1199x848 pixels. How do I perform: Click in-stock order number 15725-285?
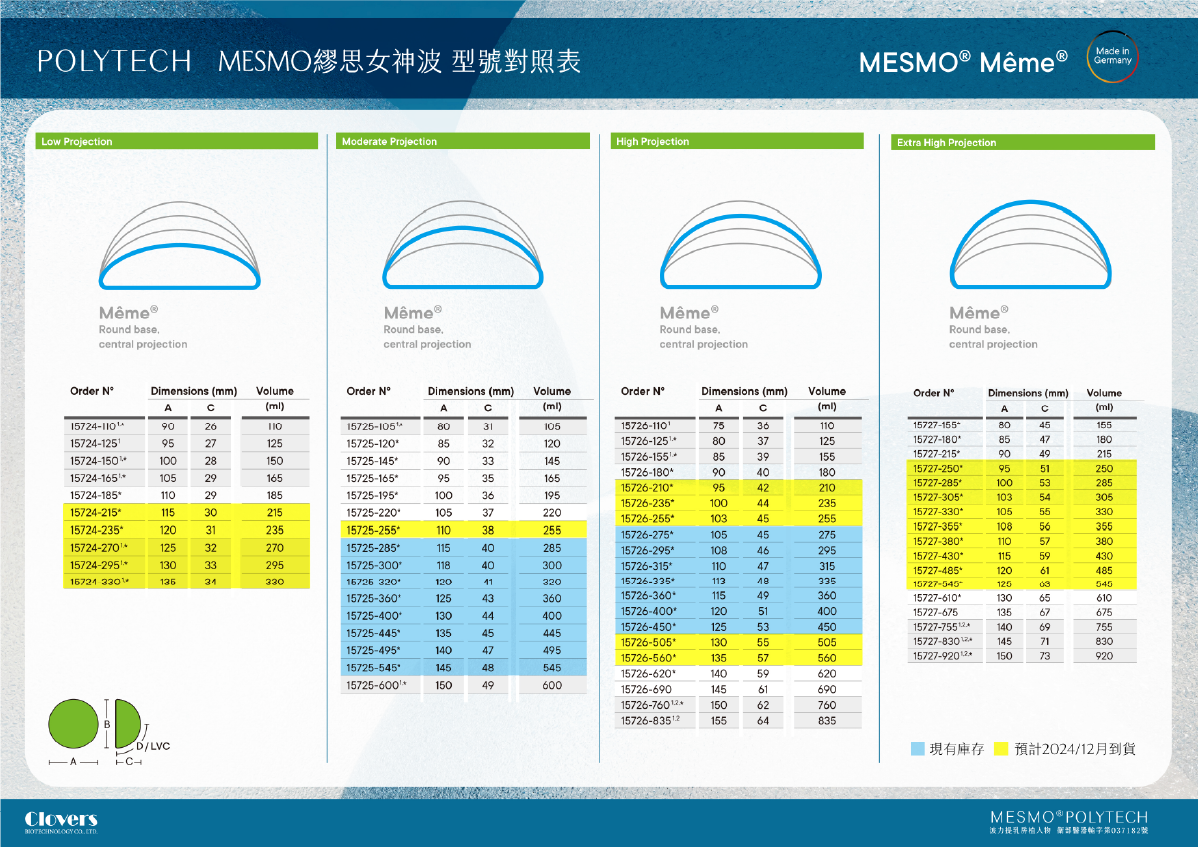[x=372, y=548]
